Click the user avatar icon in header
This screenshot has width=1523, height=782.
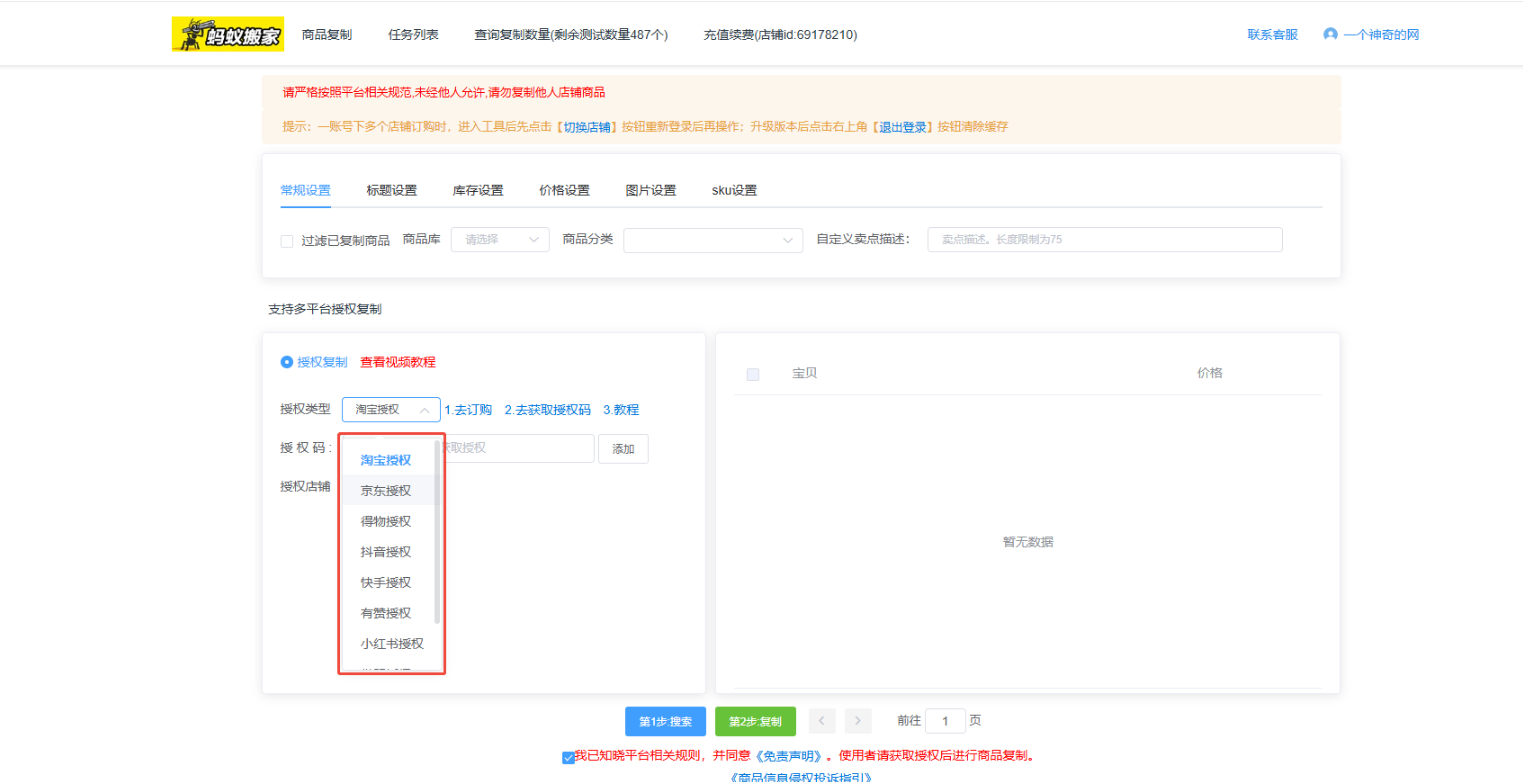click(1330, 34)
